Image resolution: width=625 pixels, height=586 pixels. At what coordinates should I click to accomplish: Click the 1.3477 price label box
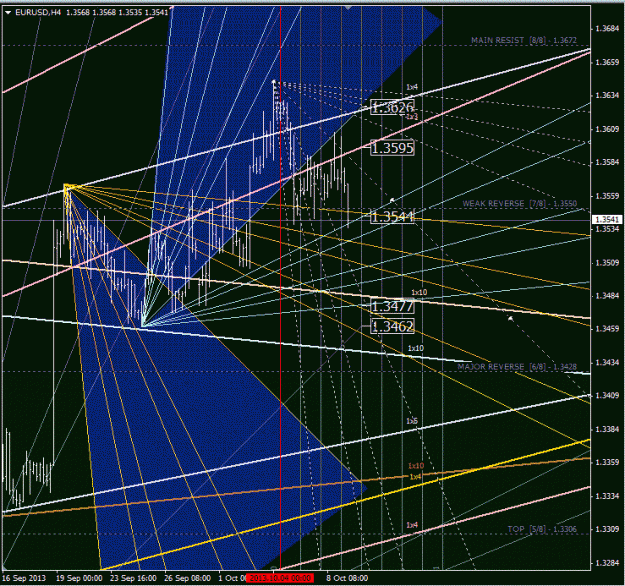coord(392,306)
